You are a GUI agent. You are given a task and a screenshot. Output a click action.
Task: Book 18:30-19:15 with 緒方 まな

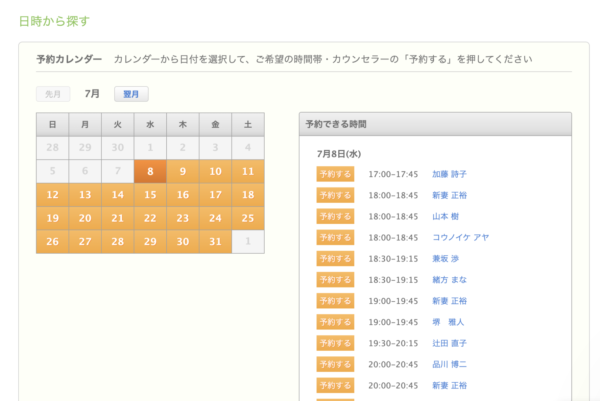(335, 280)
